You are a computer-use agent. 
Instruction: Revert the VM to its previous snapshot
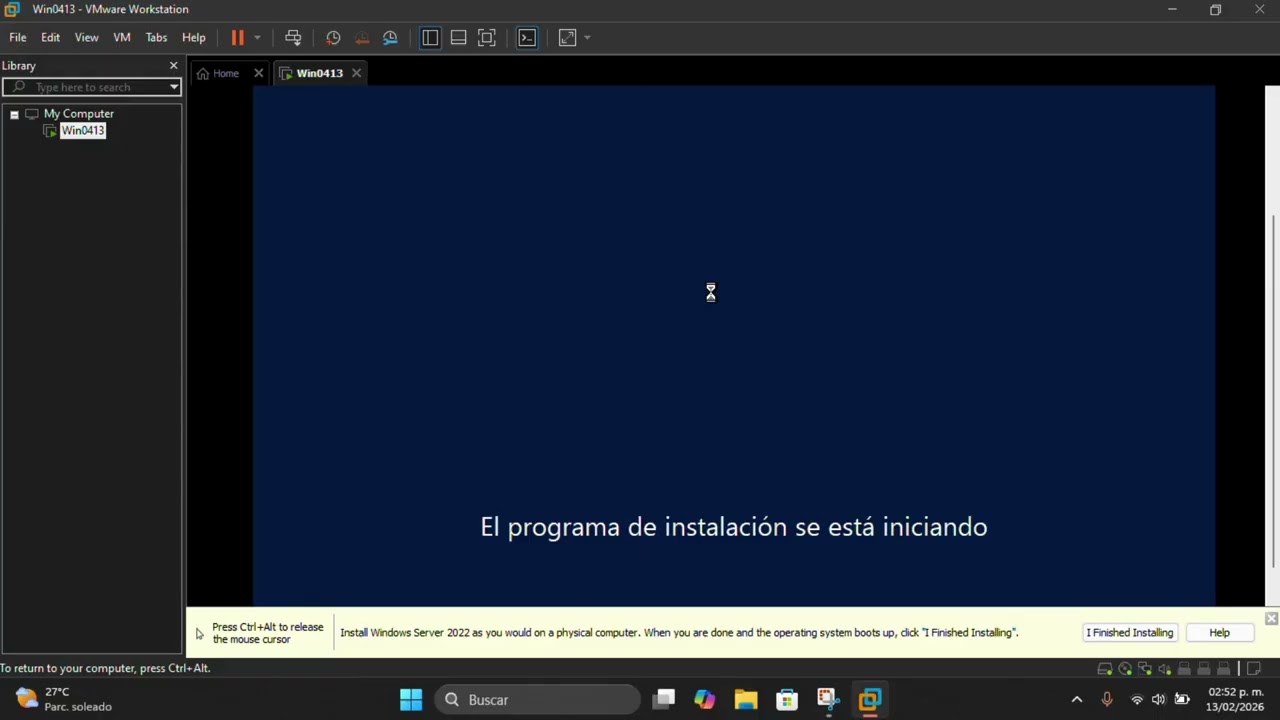(x=362, y=38)
